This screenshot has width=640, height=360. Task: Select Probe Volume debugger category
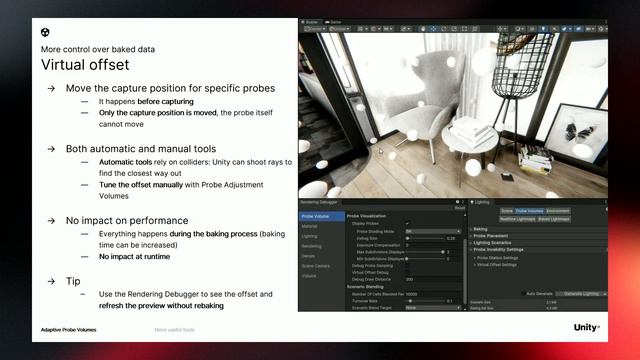(322, 216)
